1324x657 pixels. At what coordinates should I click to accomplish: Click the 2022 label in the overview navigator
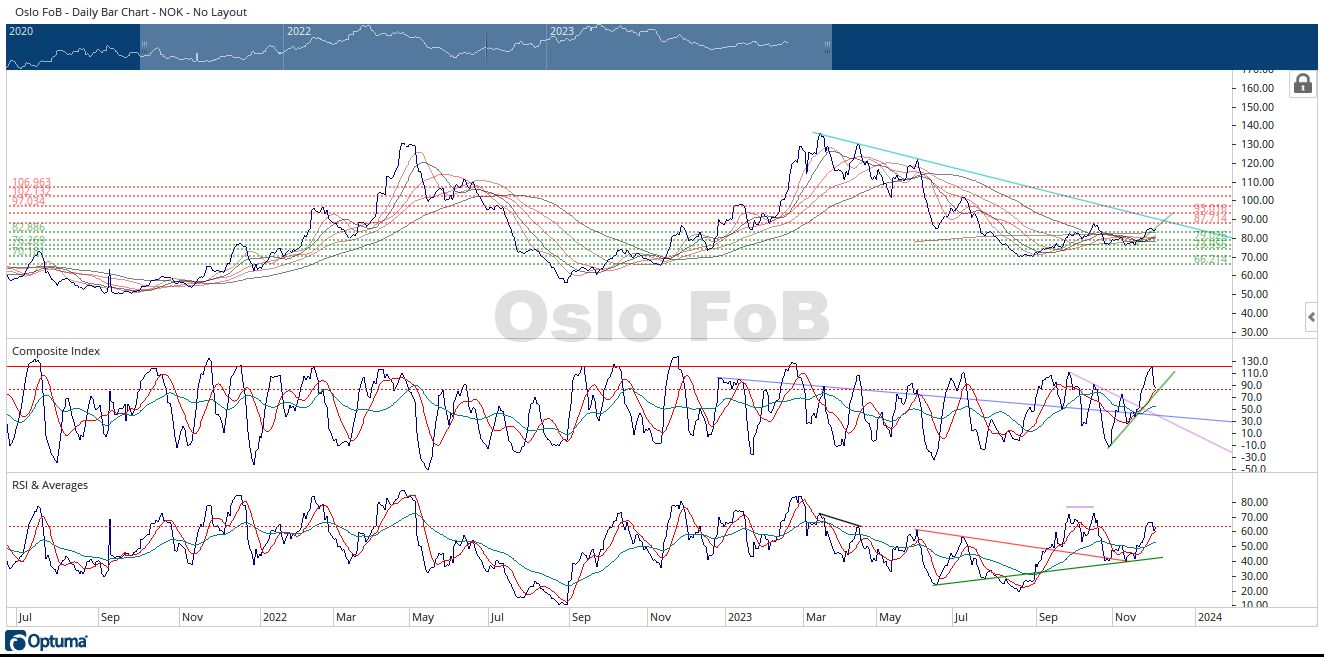pyautogui.click(x=299, y=31)
